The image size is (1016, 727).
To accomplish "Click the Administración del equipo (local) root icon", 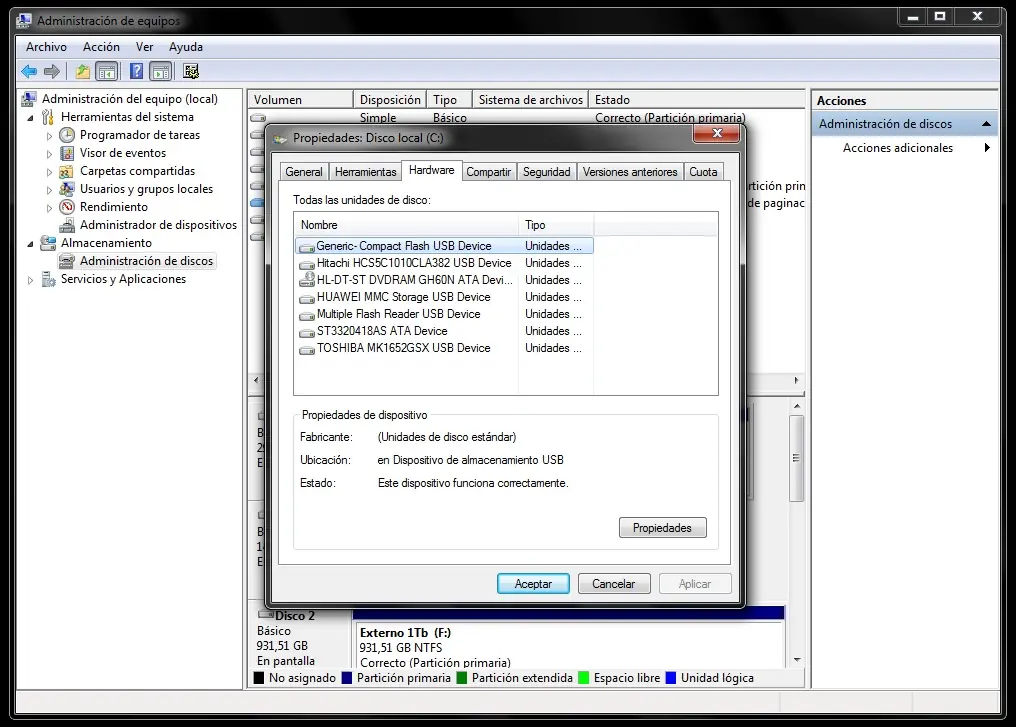I will (x=29, y=98).
